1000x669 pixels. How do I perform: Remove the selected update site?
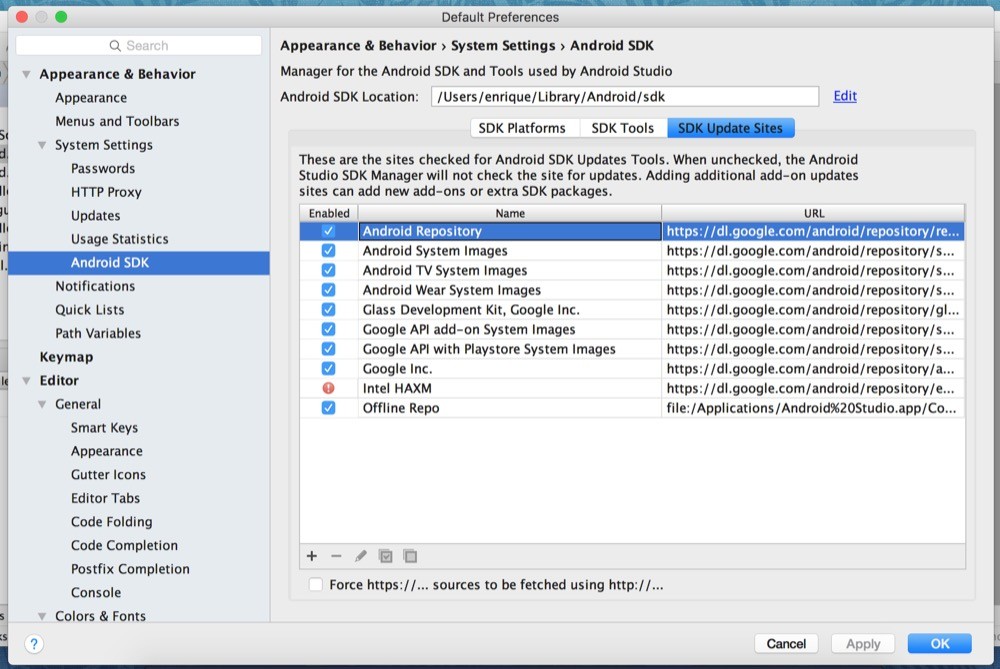[336, 556]
